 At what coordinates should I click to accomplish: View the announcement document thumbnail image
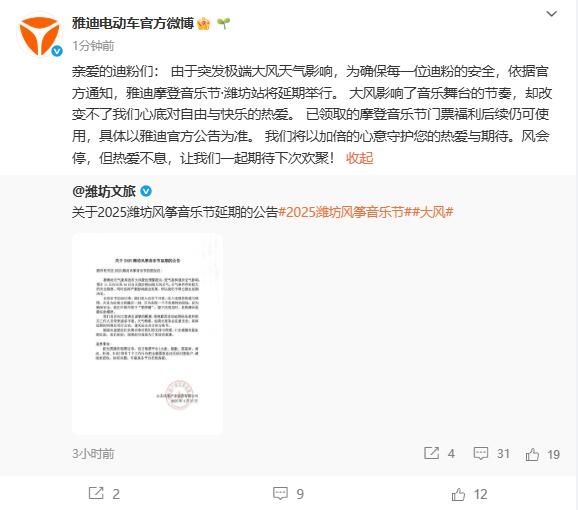(x=147, y=334)
